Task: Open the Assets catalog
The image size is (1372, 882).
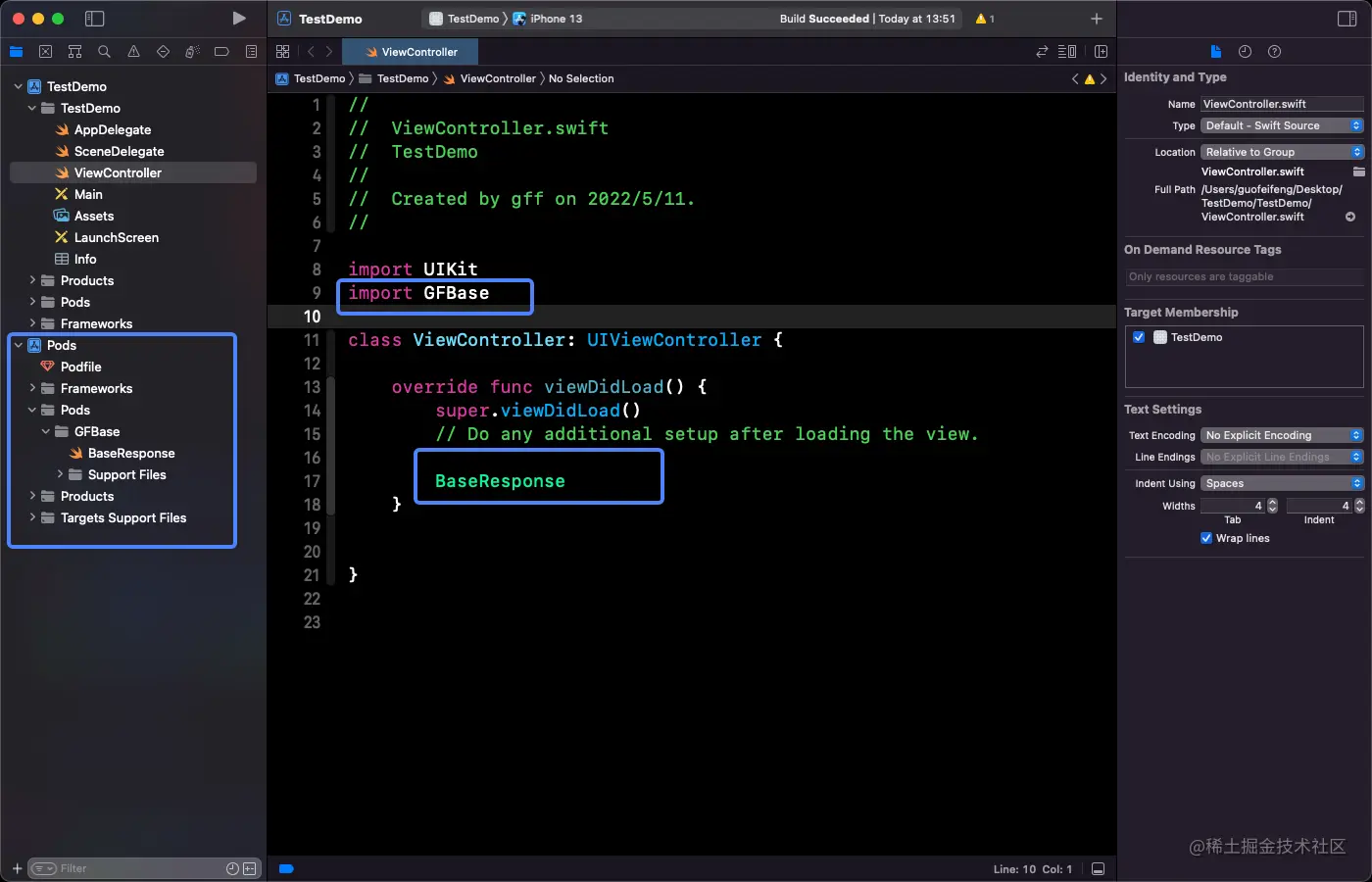Action: point(94,216)
